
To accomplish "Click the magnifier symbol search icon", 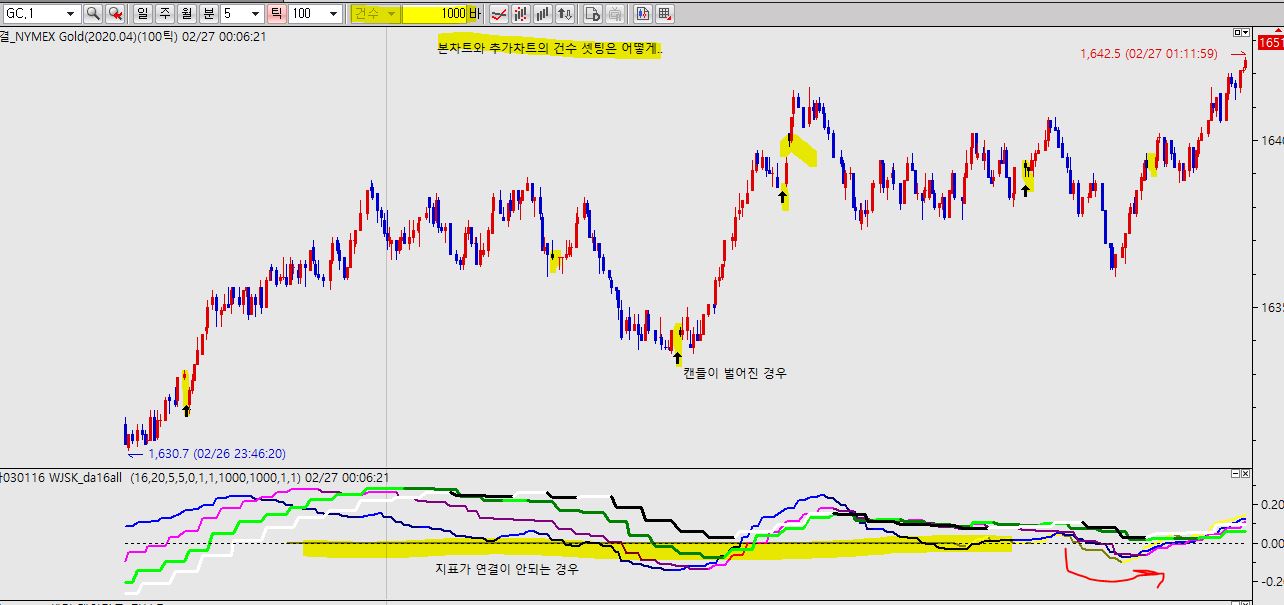I will pyautogui.click(x=92, y=14).
